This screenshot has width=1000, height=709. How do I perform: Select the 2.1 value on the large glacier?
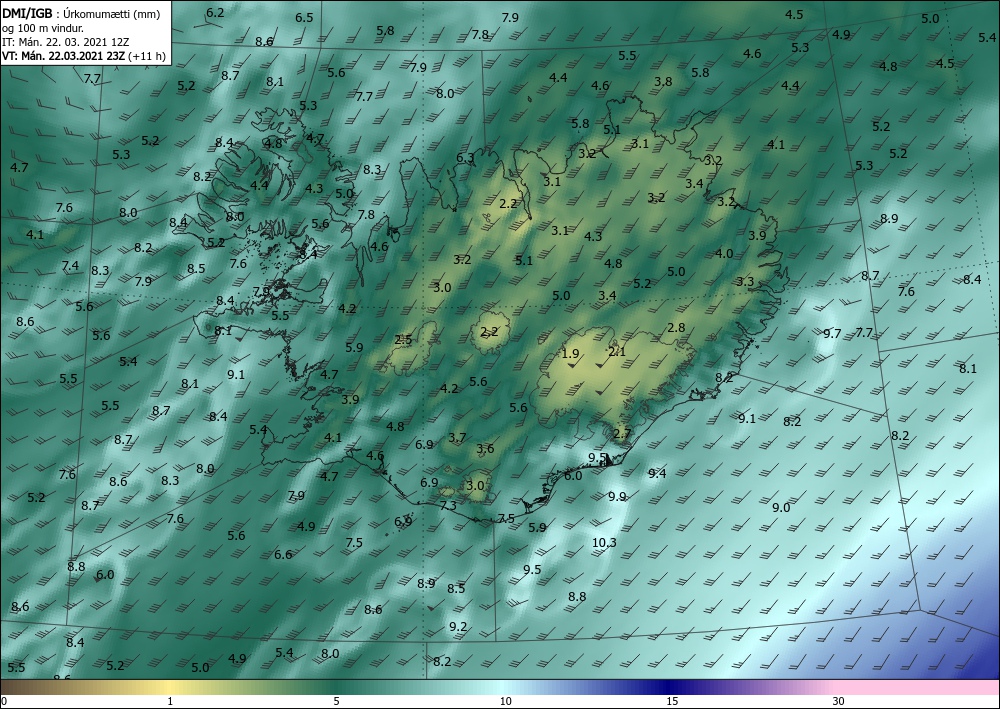click(x=617, y=351)
